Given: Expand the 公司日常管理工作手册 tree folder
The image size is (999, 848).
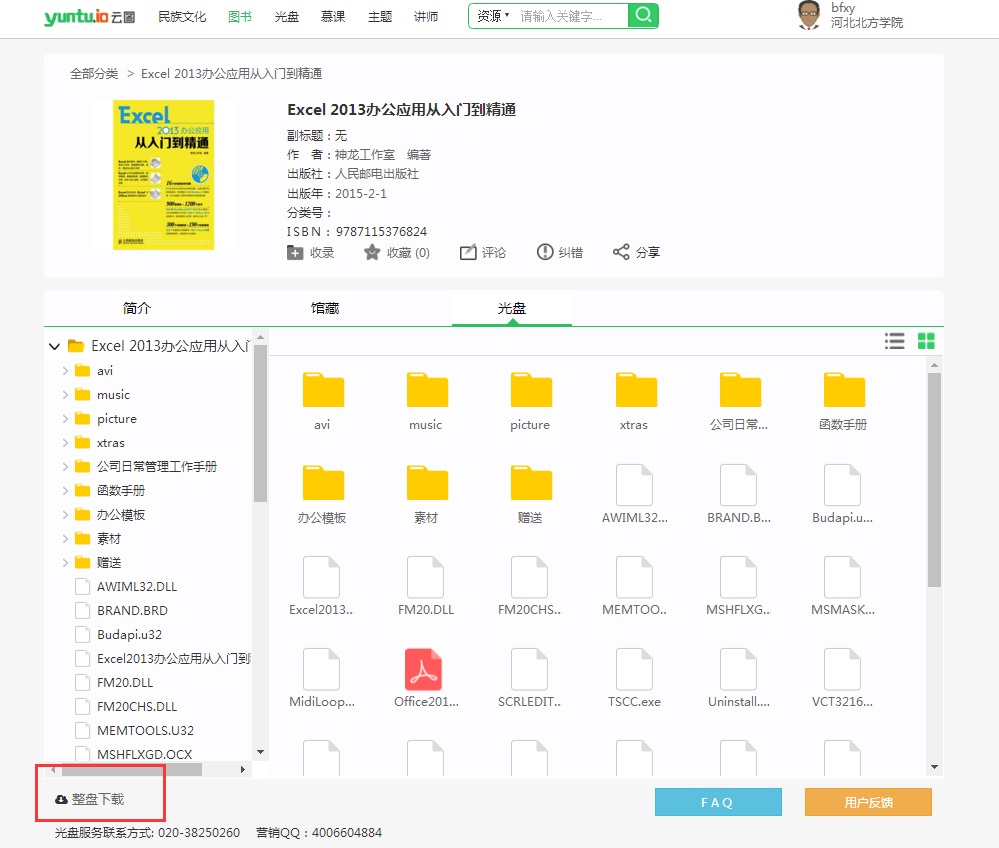Looking at the screenshot, I should tap(65, 466).
